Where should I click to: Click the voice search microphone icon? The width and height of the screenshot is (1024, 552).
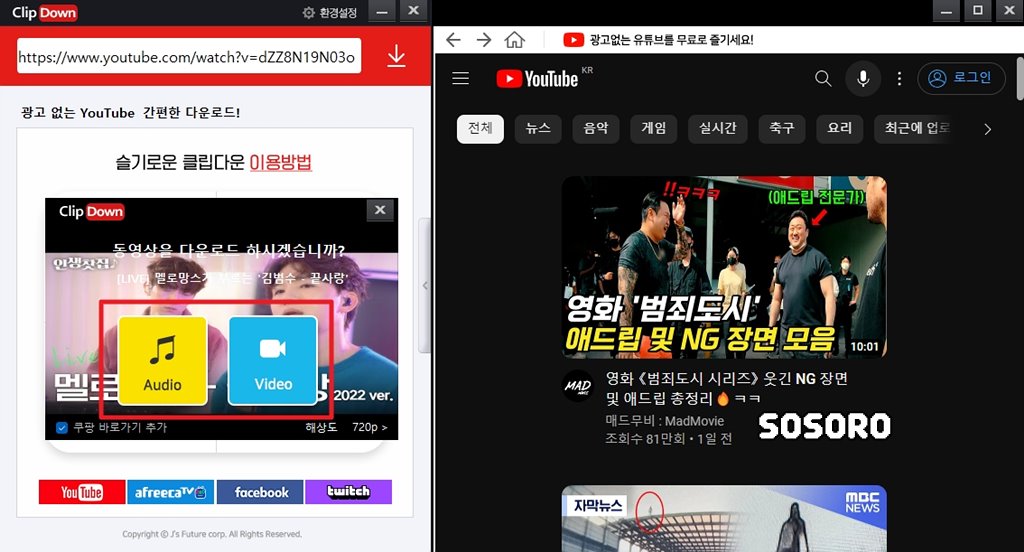point(863,78)
